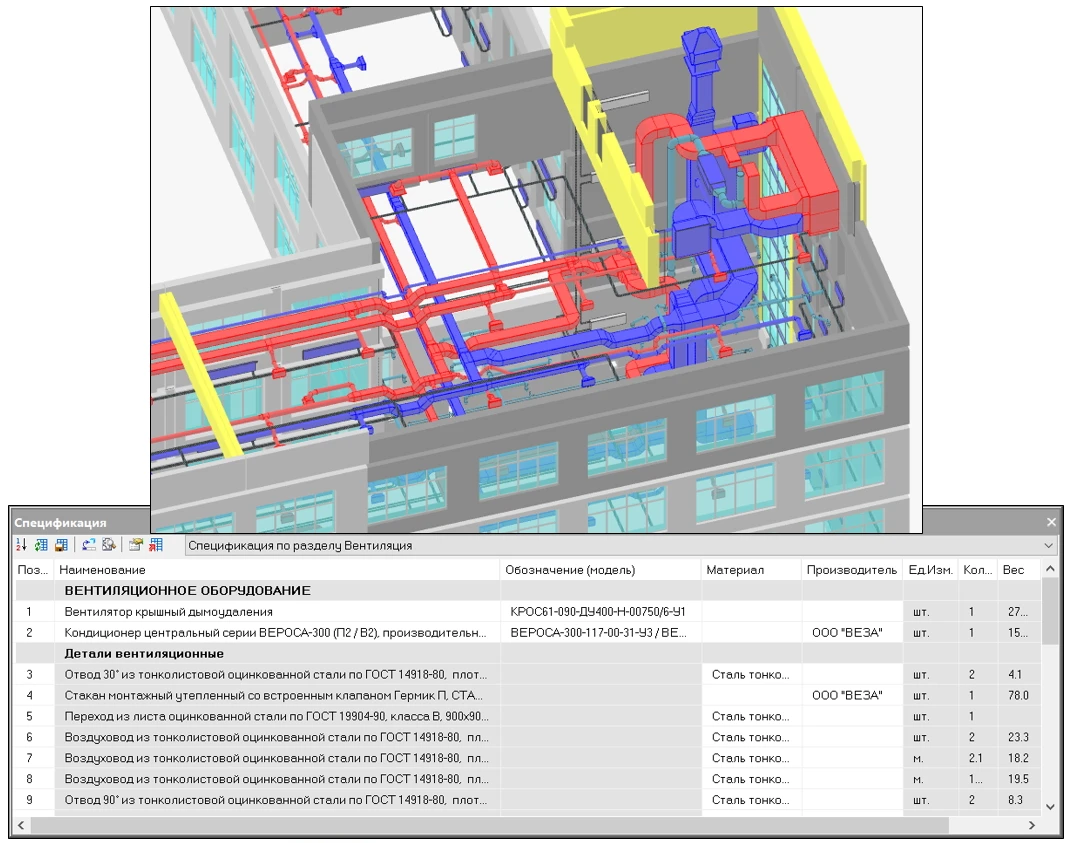Image resolution: width=1070 pixels, height=843 pixels.
Task: Click the Вес column header
Action: pyautogui.click(x=1014, y=570)
